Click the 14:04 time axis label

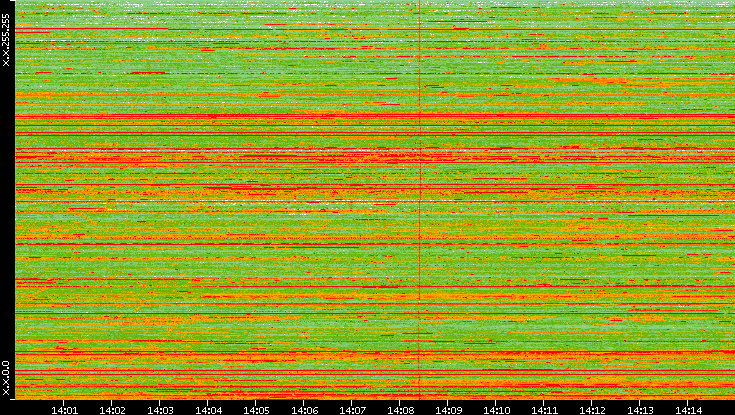(208, 410)
